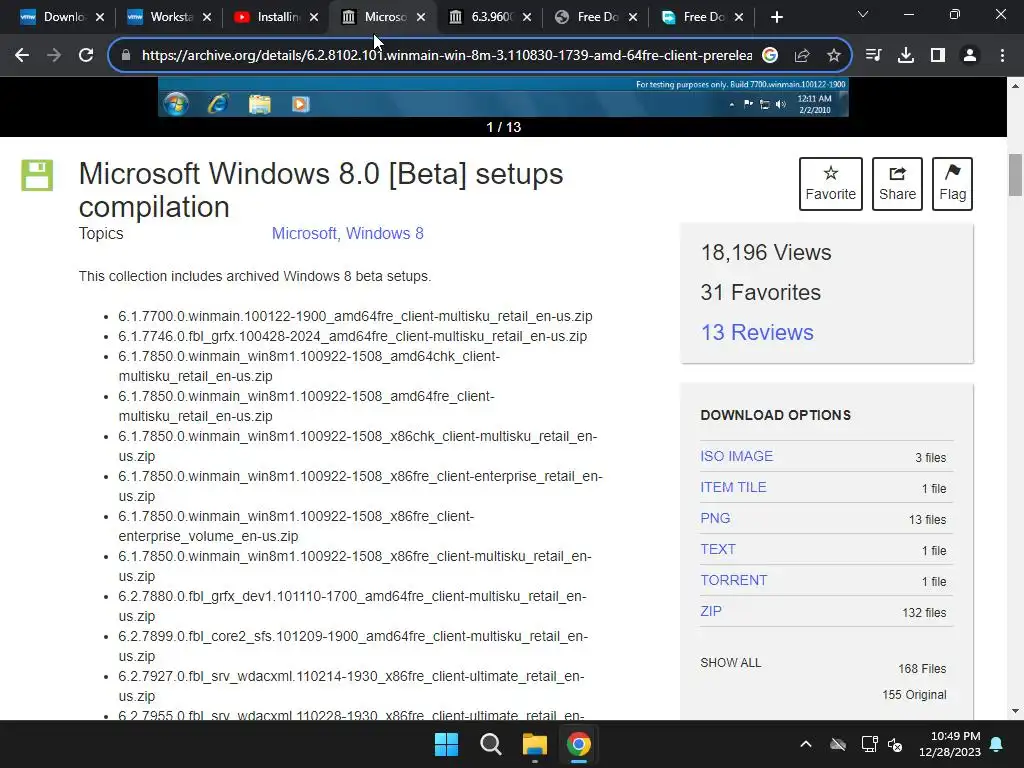
Task: Open a new browser tab
Action: pyautogui.click(x=776, y=17)
